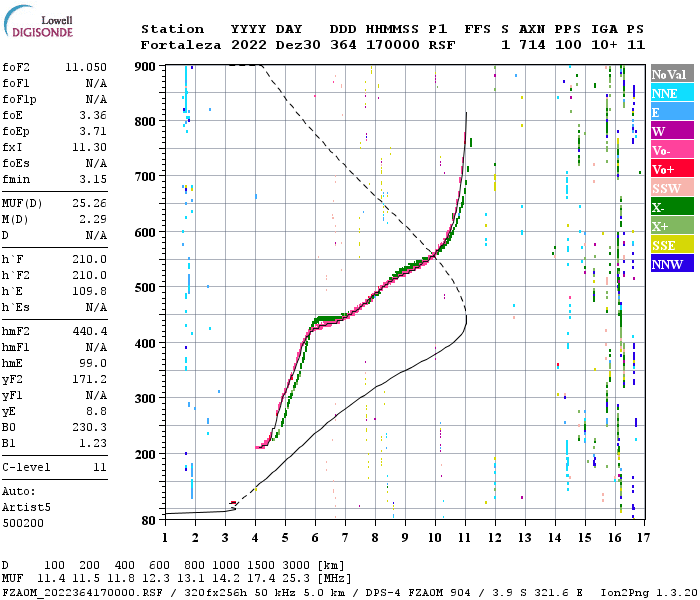Click the RSF program value
This screenshot has width=700, height=600.
click(x=442, y=45)
